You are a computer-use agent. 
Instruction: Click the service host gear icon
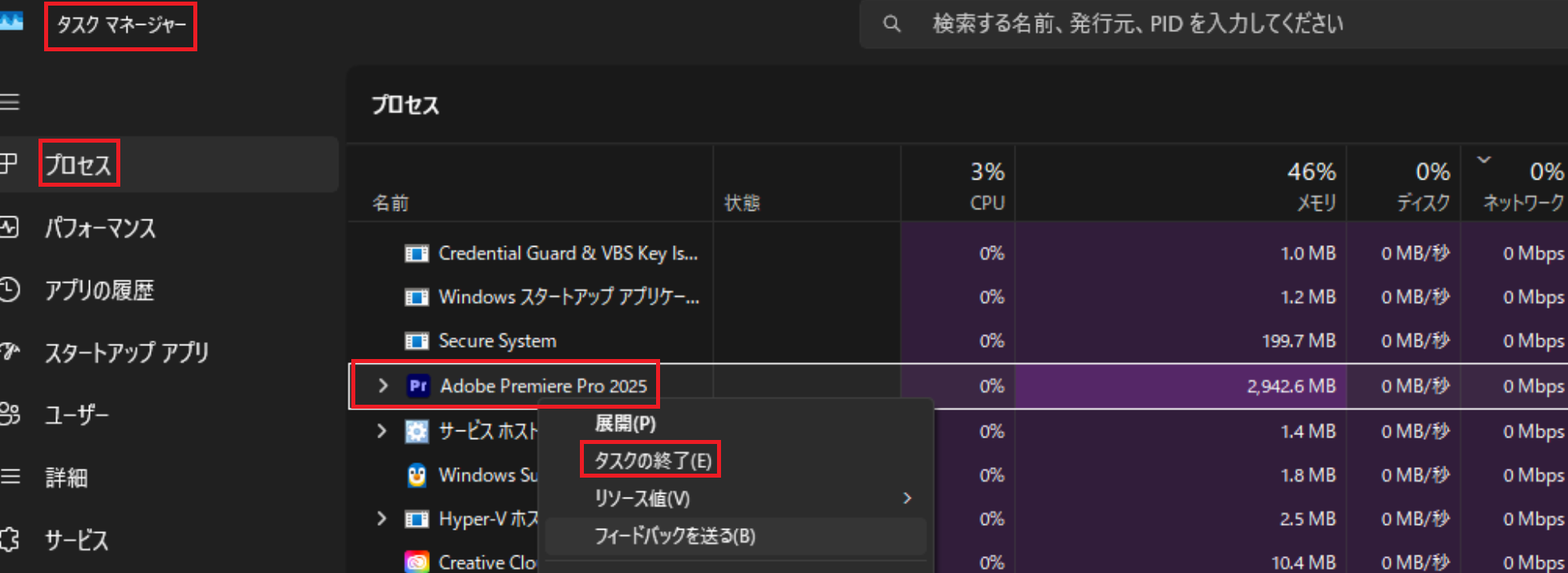point(416,432)
